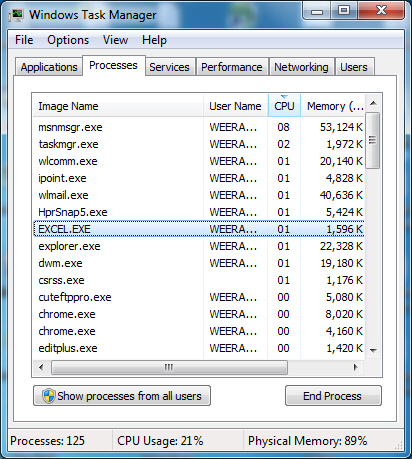This screenshot has width=412, height=459.
Task: Select the chrome.exe row using 4,160 K
Action: pos(199,331)
